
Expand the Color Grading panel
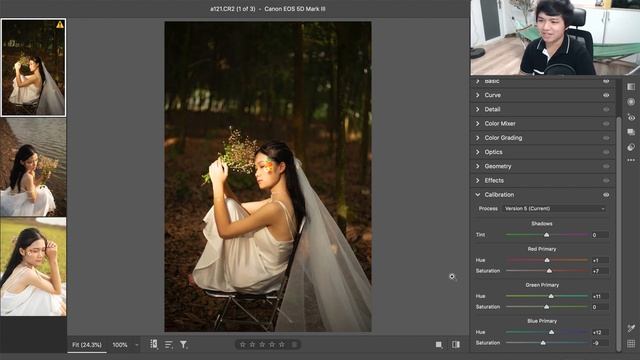[478, 138]
